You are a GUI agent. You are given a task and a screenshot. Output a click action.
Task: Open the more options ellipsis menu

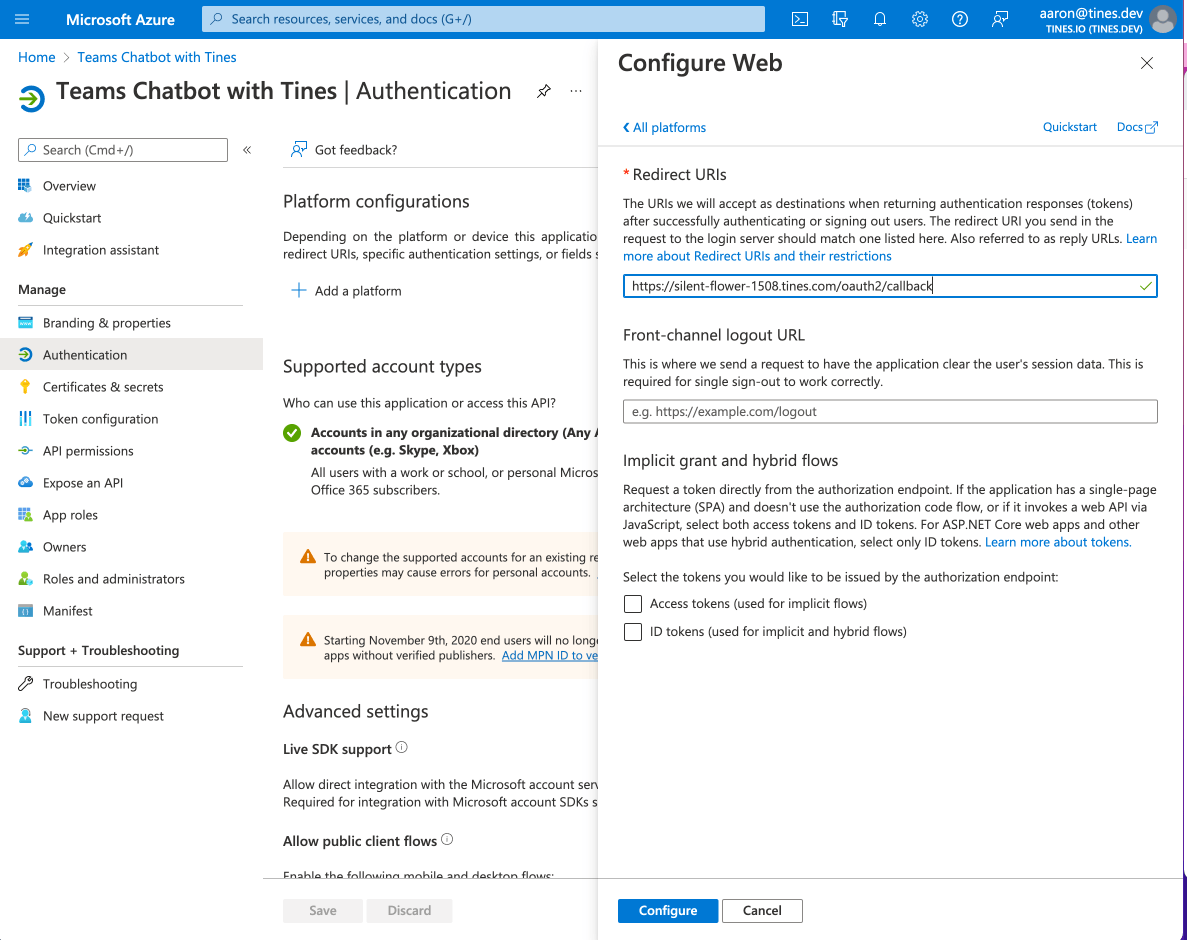point(576,91)
